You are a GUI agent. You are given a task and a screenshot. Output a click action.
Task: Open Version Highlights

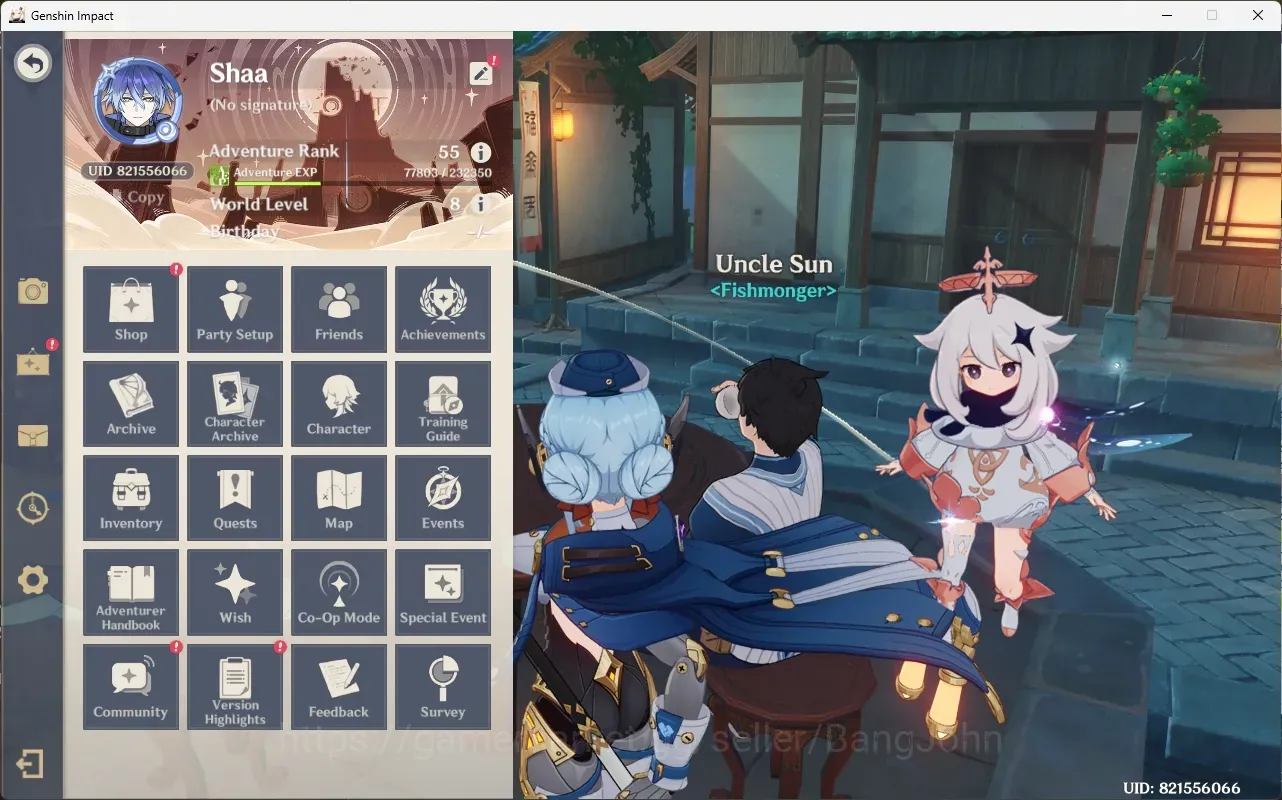(235, 687)
